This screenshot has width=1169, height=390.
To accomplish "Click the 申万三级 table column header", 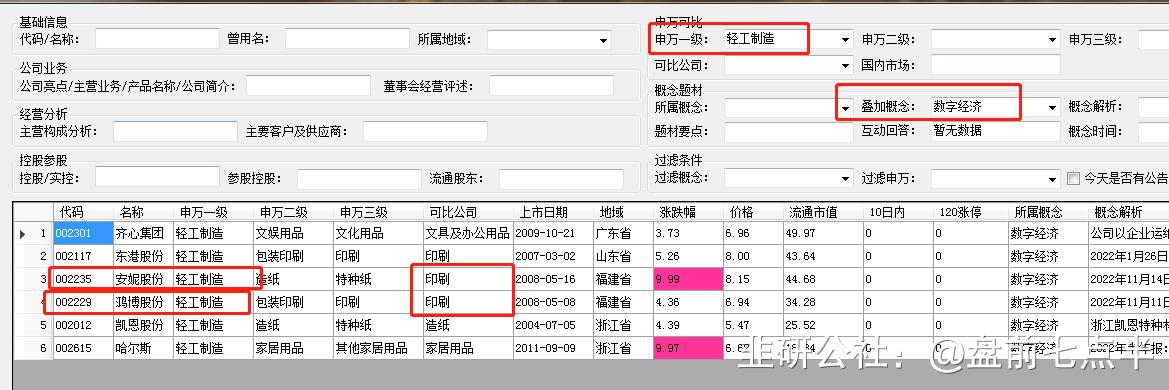I will click(x=378, y=212).
